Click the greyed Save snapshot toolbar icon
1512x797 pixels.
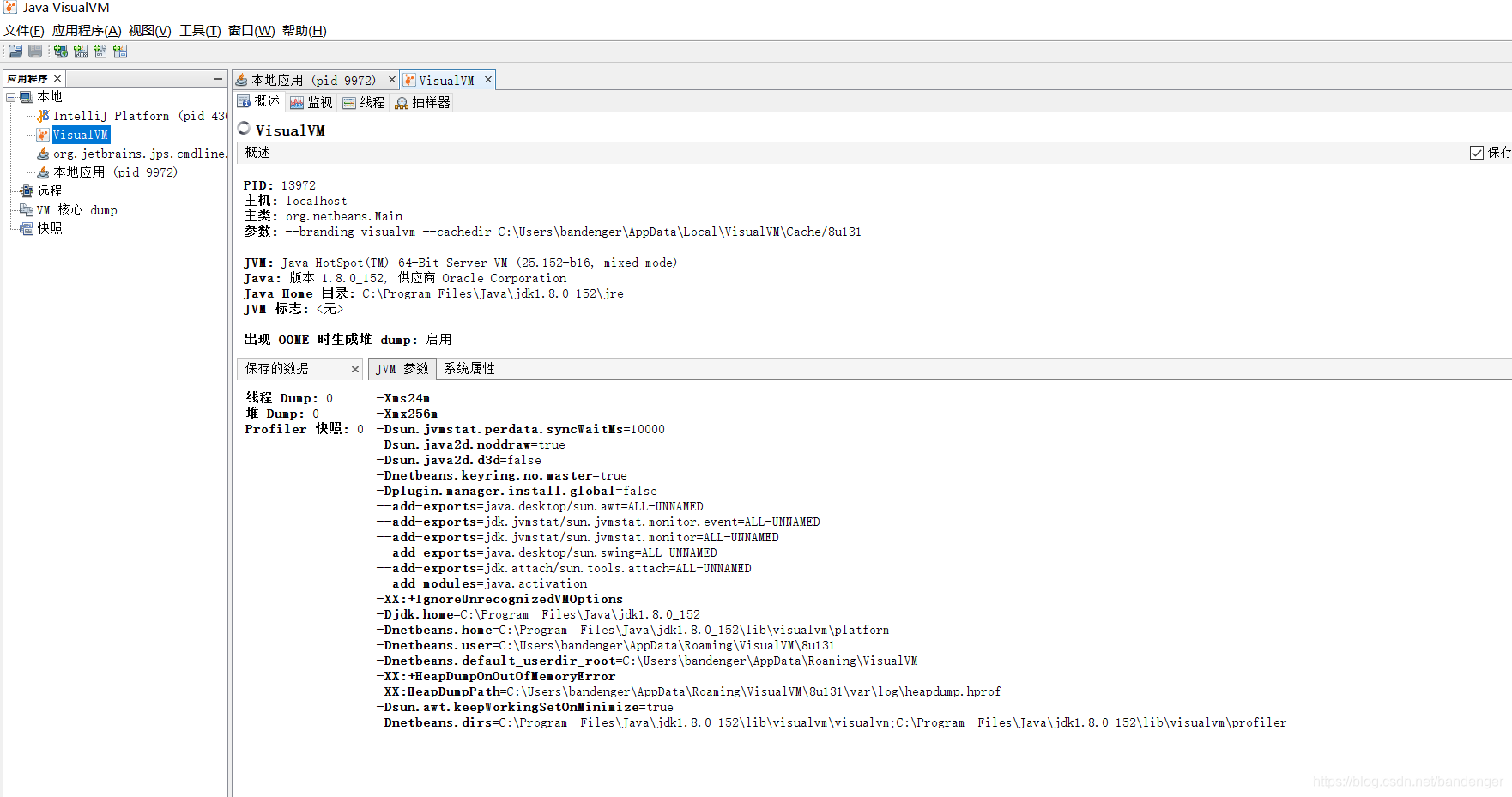[x=35, y=51]
